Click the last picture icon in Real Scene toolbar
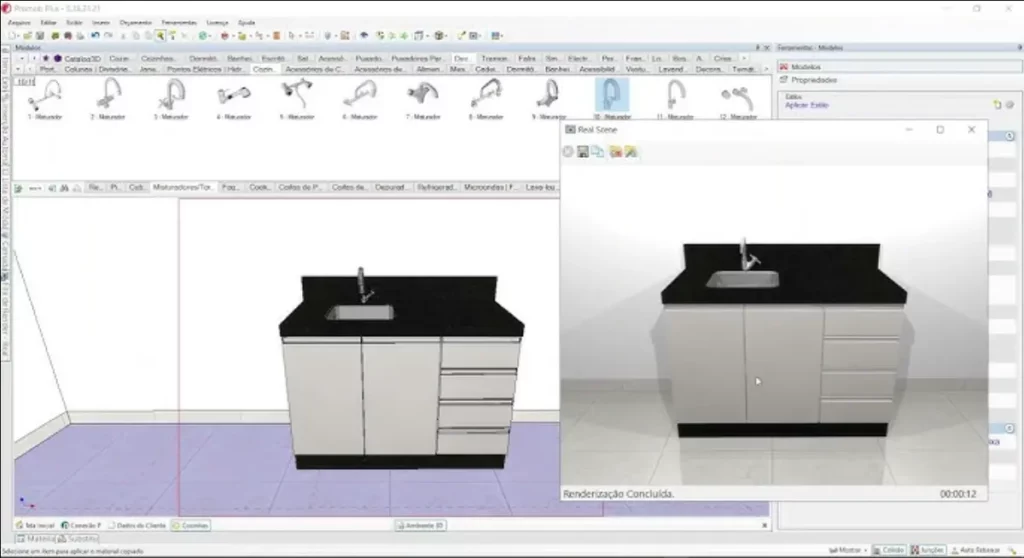This screenshot has height=558, width=1024. tap(631, 152)
